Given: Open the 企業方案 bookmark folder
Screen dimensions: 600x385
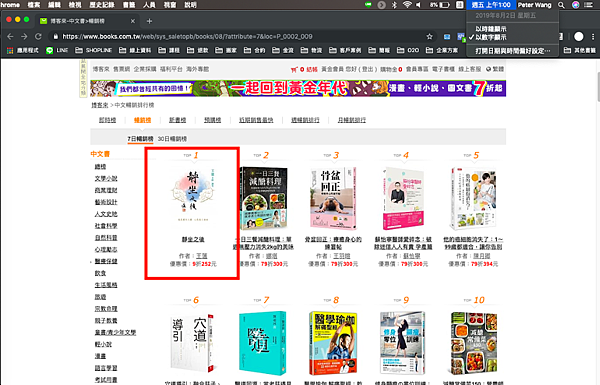Looking at the screenshot, I should click(x=442, y=50).
